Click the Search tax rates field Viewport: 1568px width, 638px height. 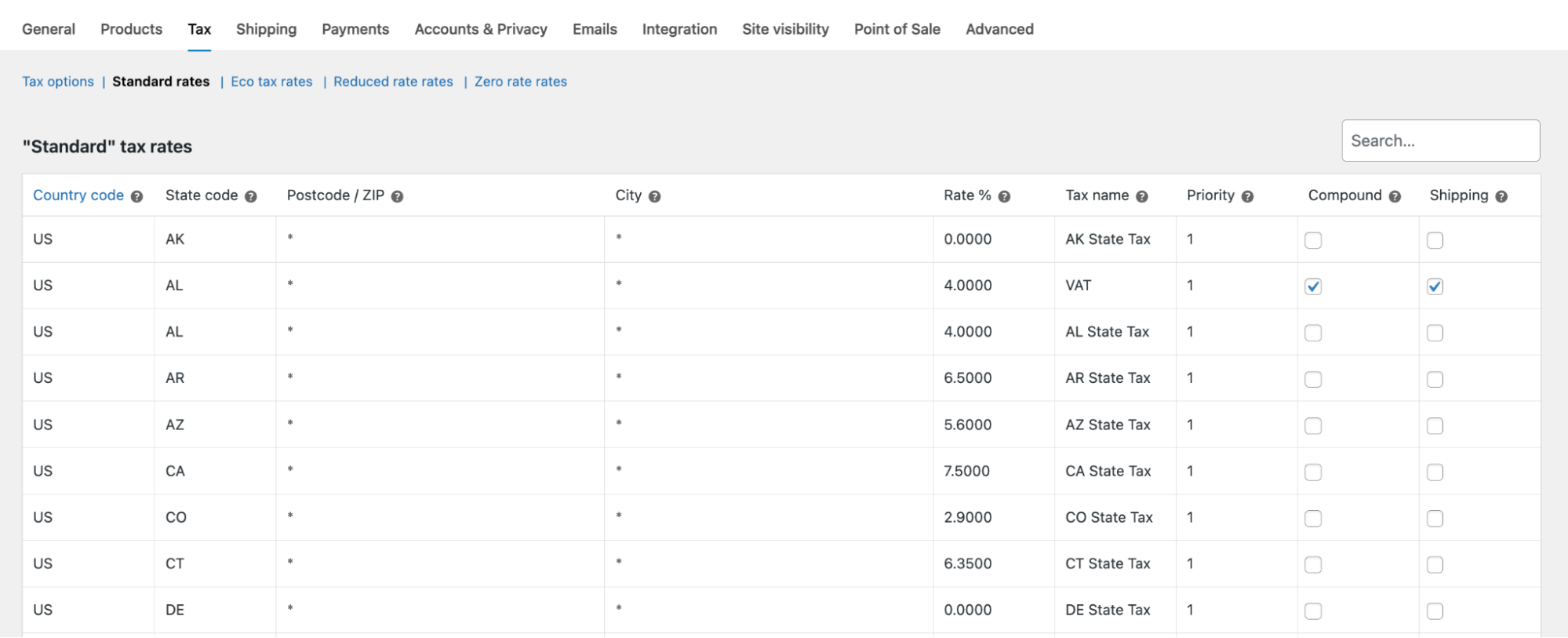(1441, 140)
